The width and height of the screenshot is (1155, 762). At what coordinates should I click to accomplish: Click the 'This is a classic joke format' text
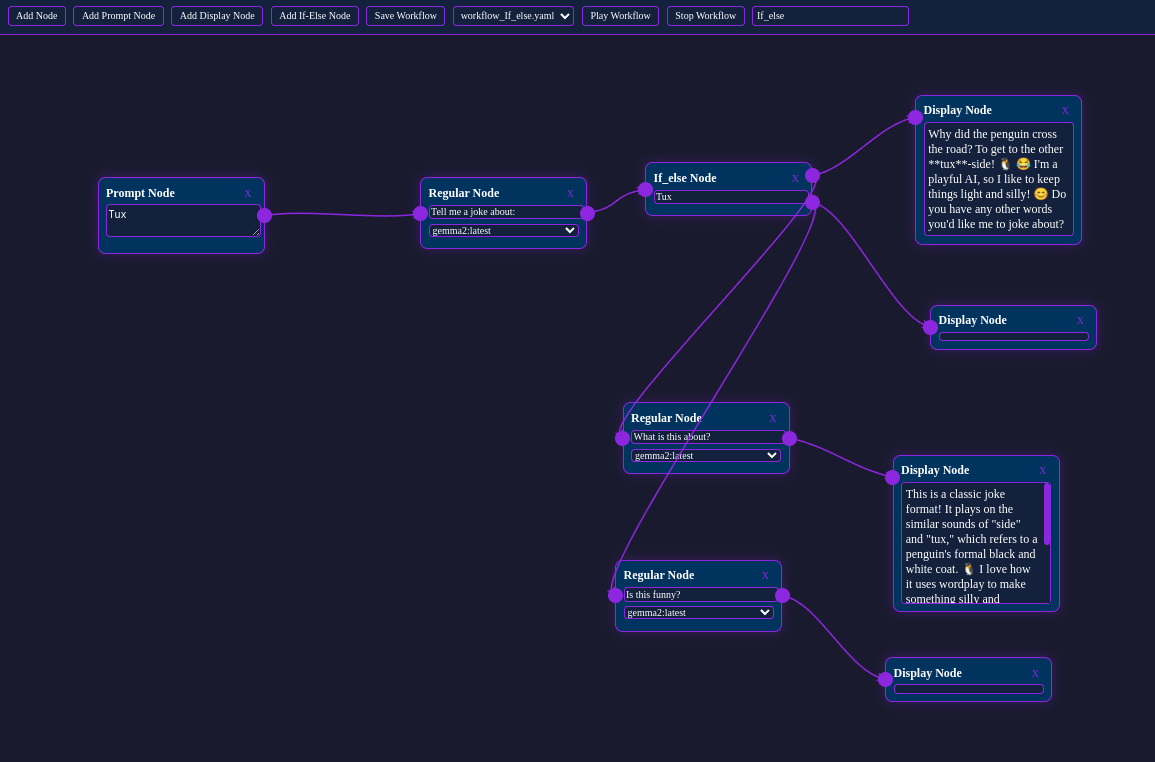point(972,546)
